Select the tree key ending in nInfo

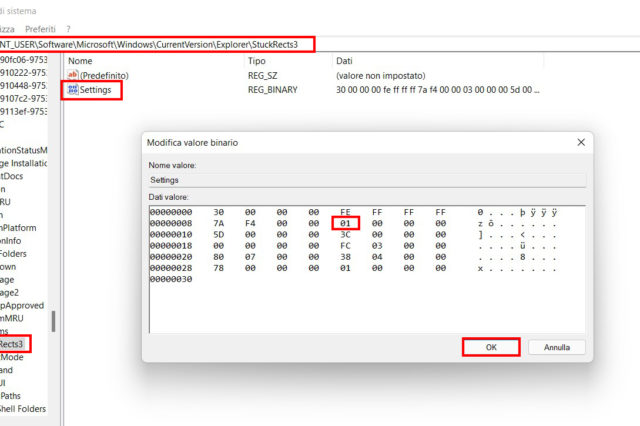pyautogui.click(x=11, y=241)
